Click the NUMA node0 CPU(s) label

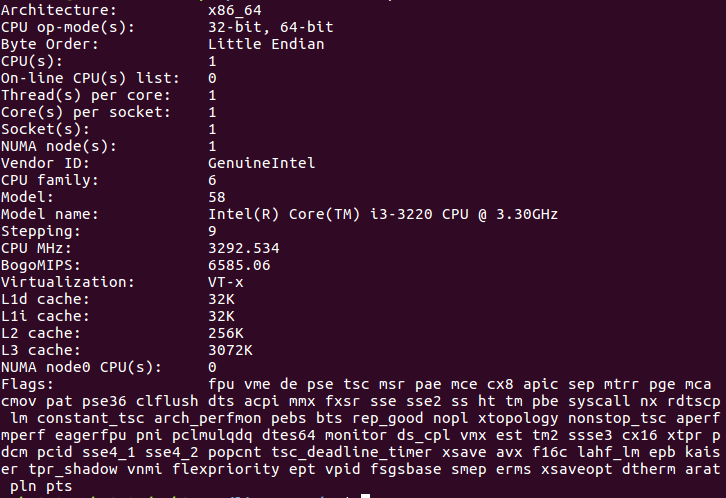click(81, 367)
